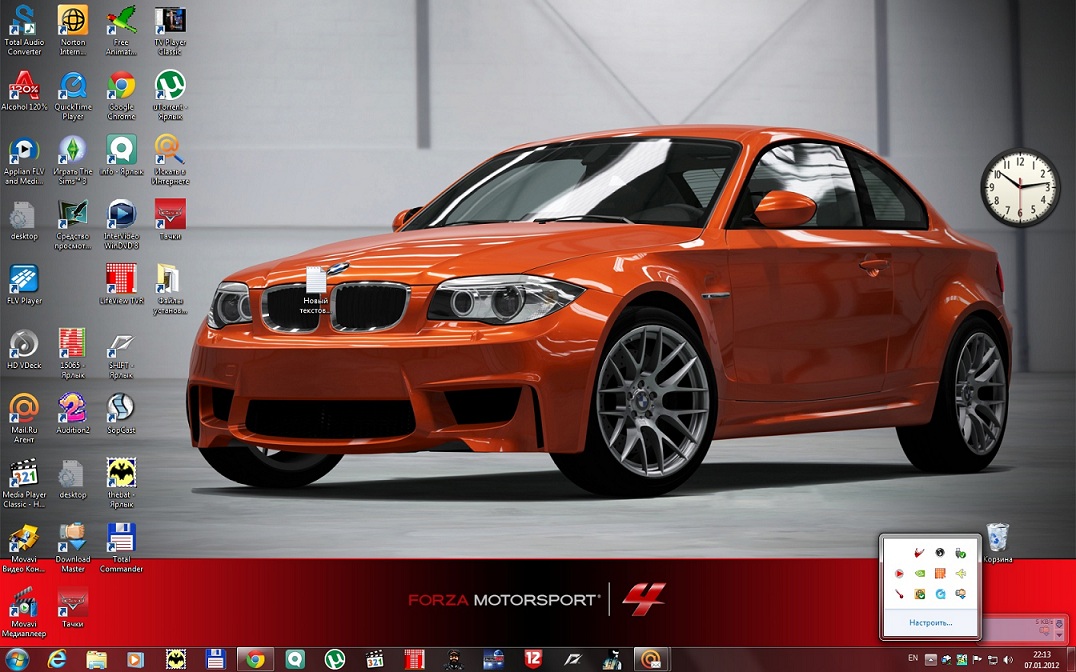Collapse hidden tray icons arrow
The height and width of the screenshot is (672, 1076).
[931, 659]
